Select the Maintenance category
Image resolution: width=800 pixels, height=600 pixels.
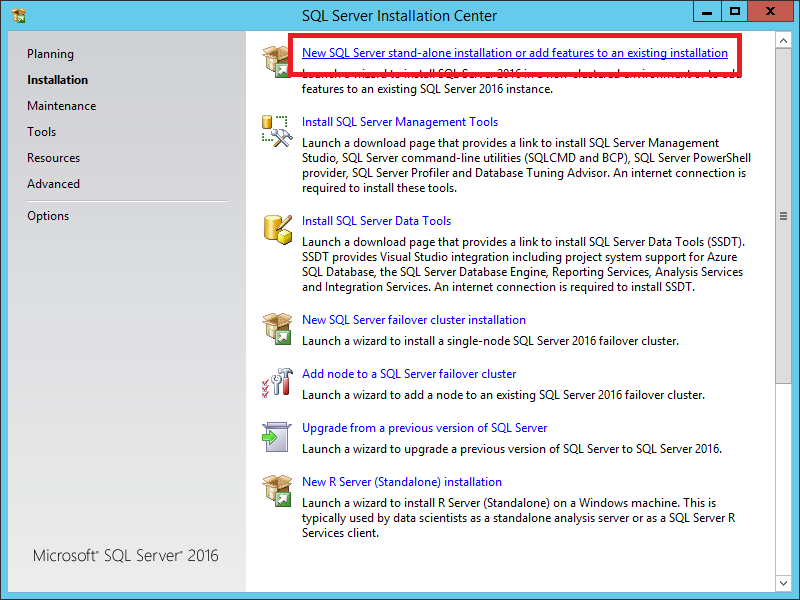click(62, 106)
